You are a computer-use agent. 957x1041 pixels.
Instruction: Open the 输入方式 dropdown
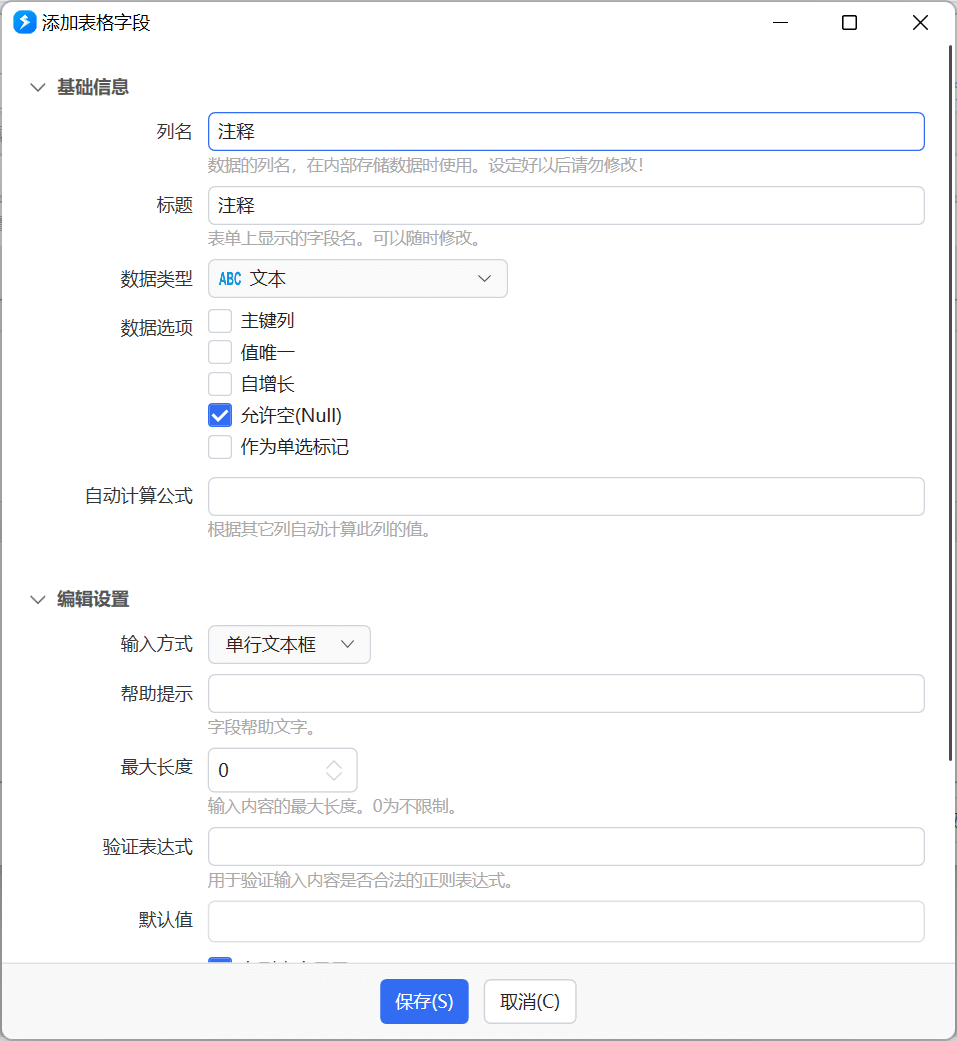click(290, 644)
